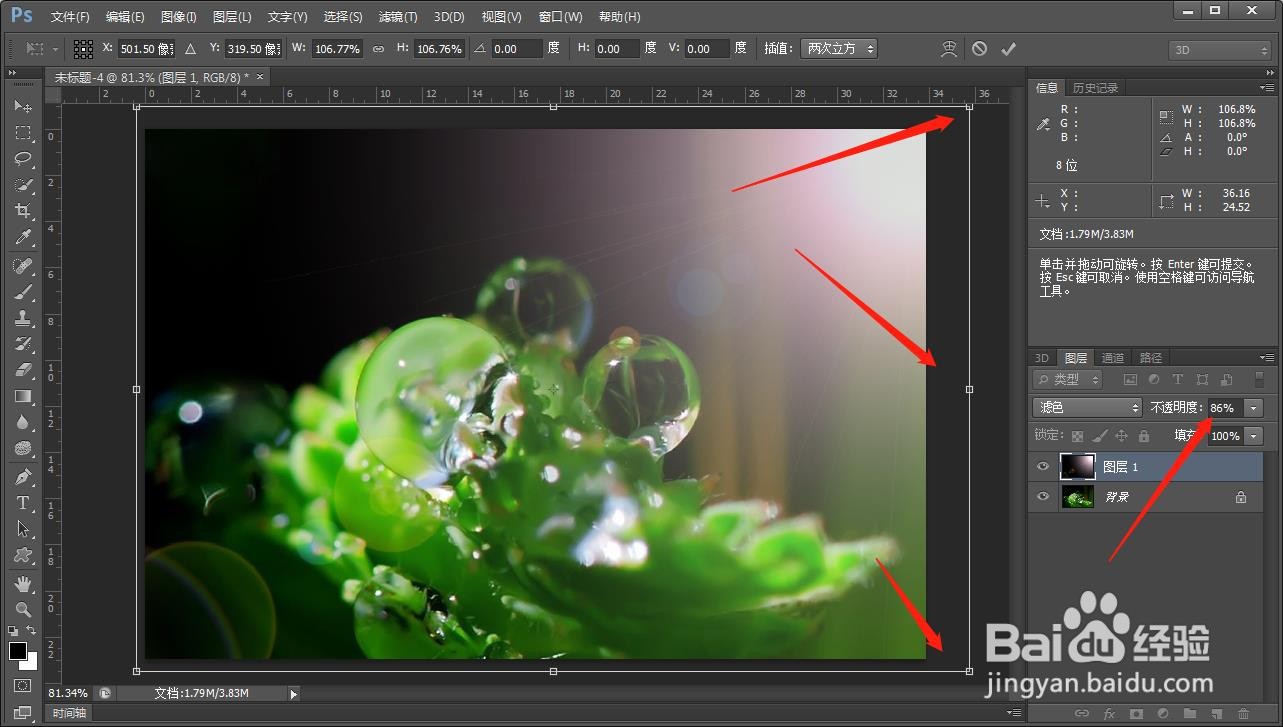
Task: Select the 图层 1 layer thumbnail
Action: coord(1077,467)
